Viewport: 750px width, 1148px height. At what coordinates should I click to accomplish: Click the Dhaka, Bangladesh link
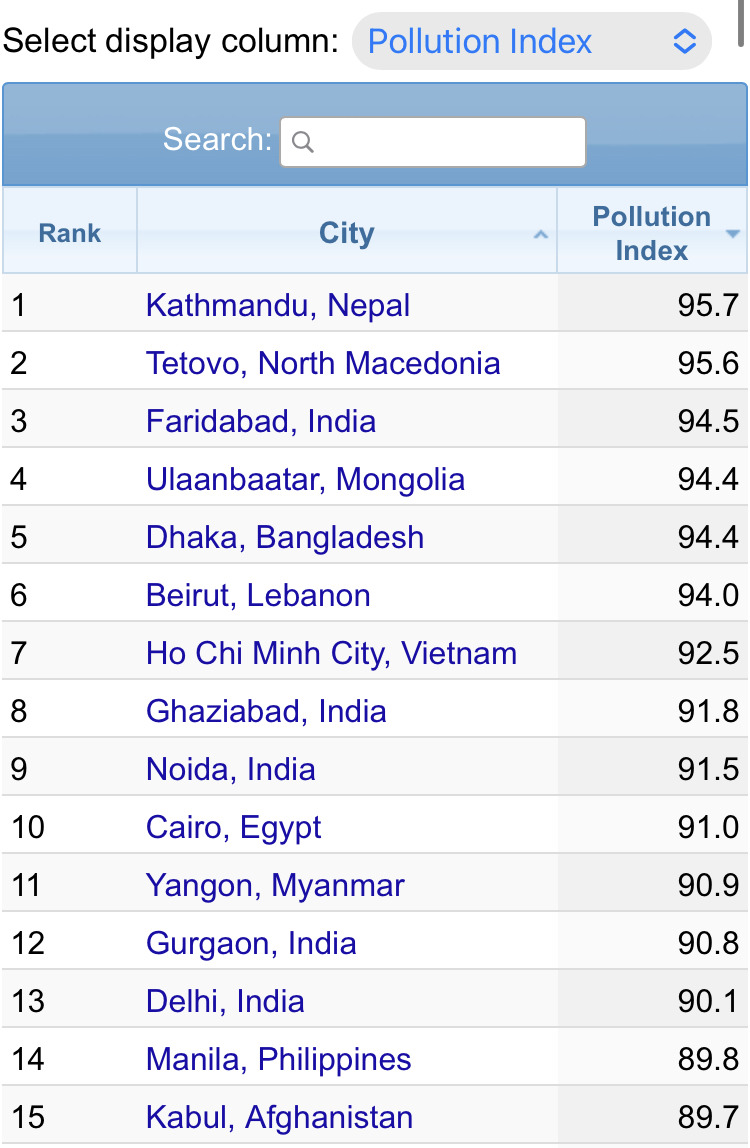285,537
